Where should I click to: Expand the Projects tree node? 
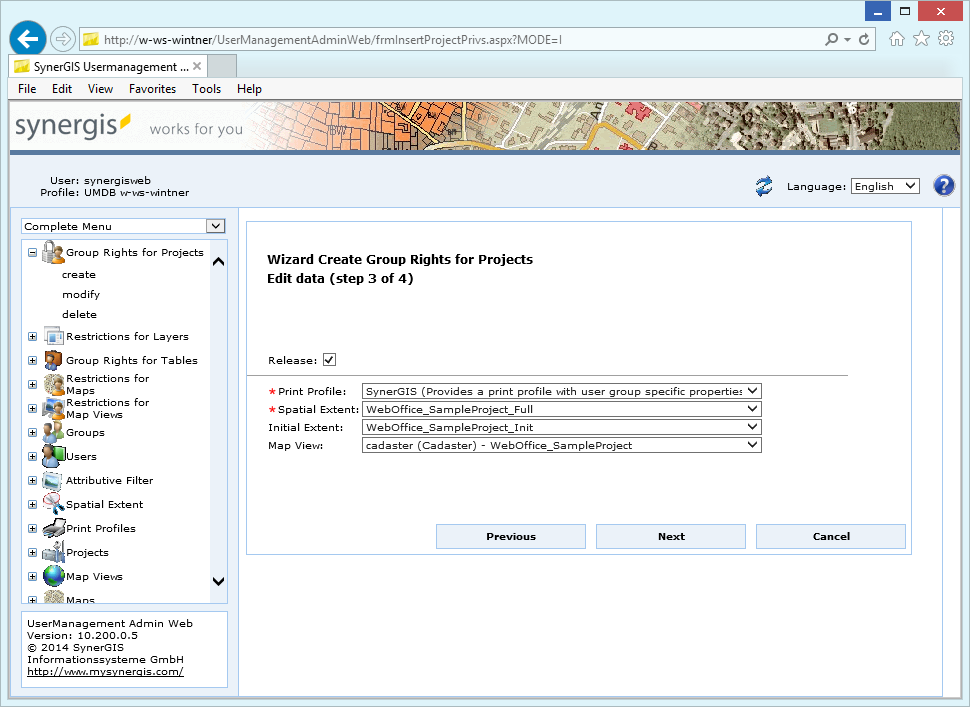click(31, 552)
